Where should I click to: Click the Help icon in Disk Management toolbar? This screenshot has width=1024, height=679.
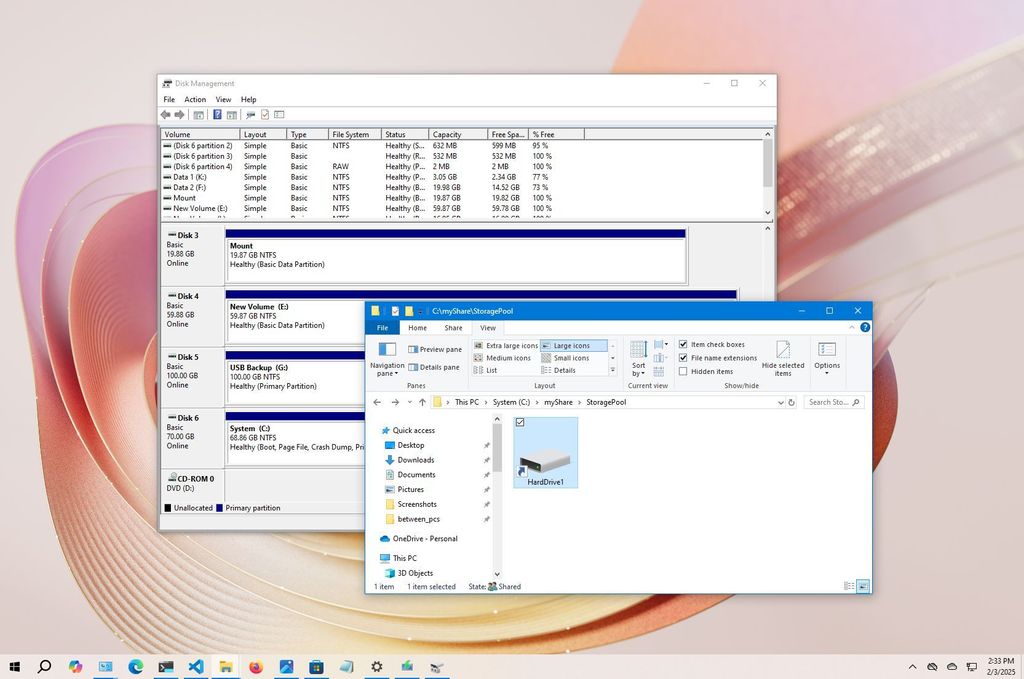click(x=217, y=115)
